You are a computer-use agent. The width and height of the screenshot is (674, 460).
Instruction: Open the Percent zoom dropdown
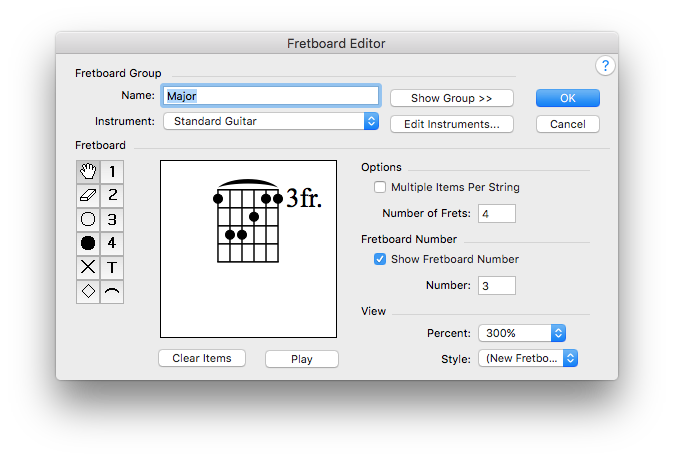tap(522, 333)
